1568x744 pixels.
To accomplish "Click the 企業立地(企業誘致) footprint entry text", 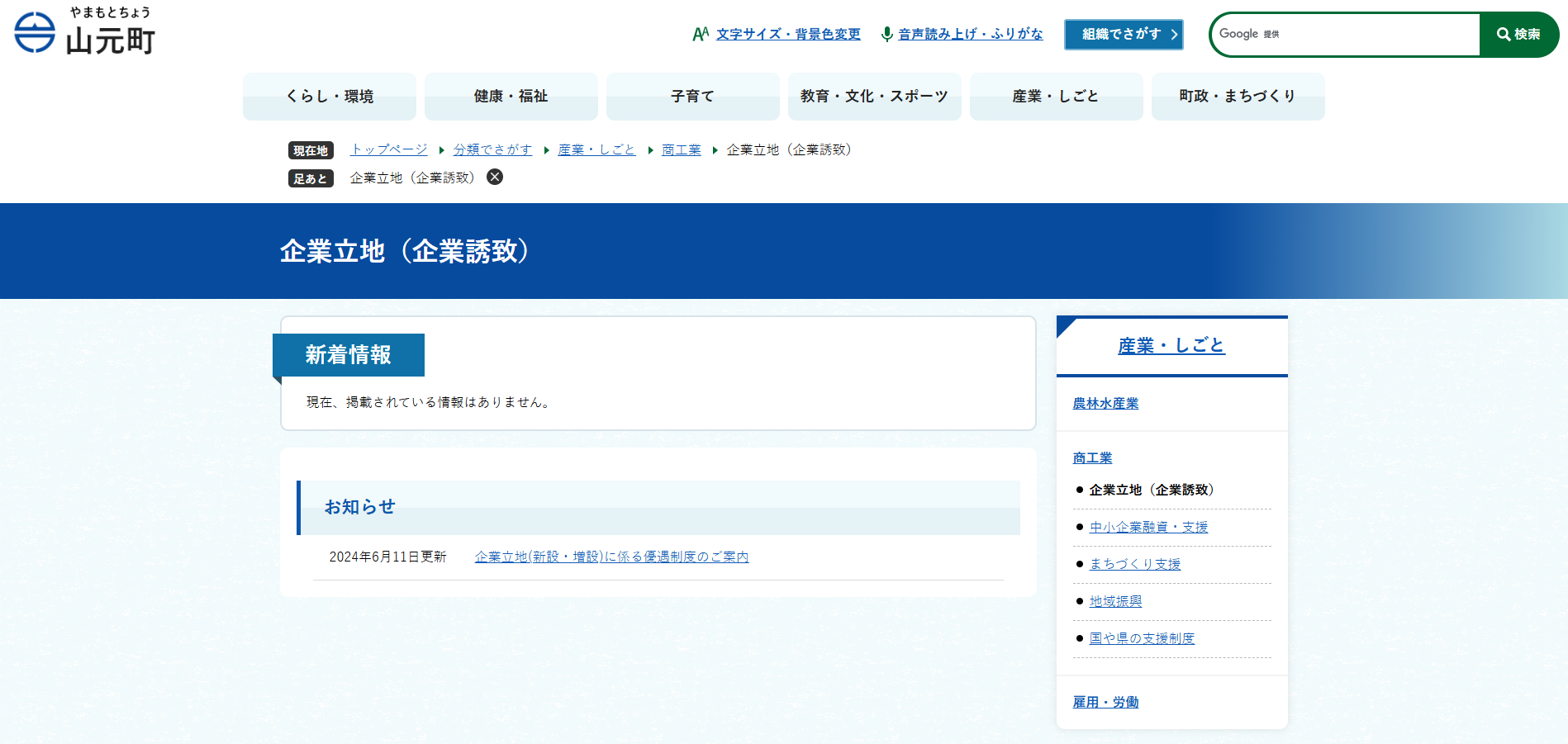I will 413,178.
